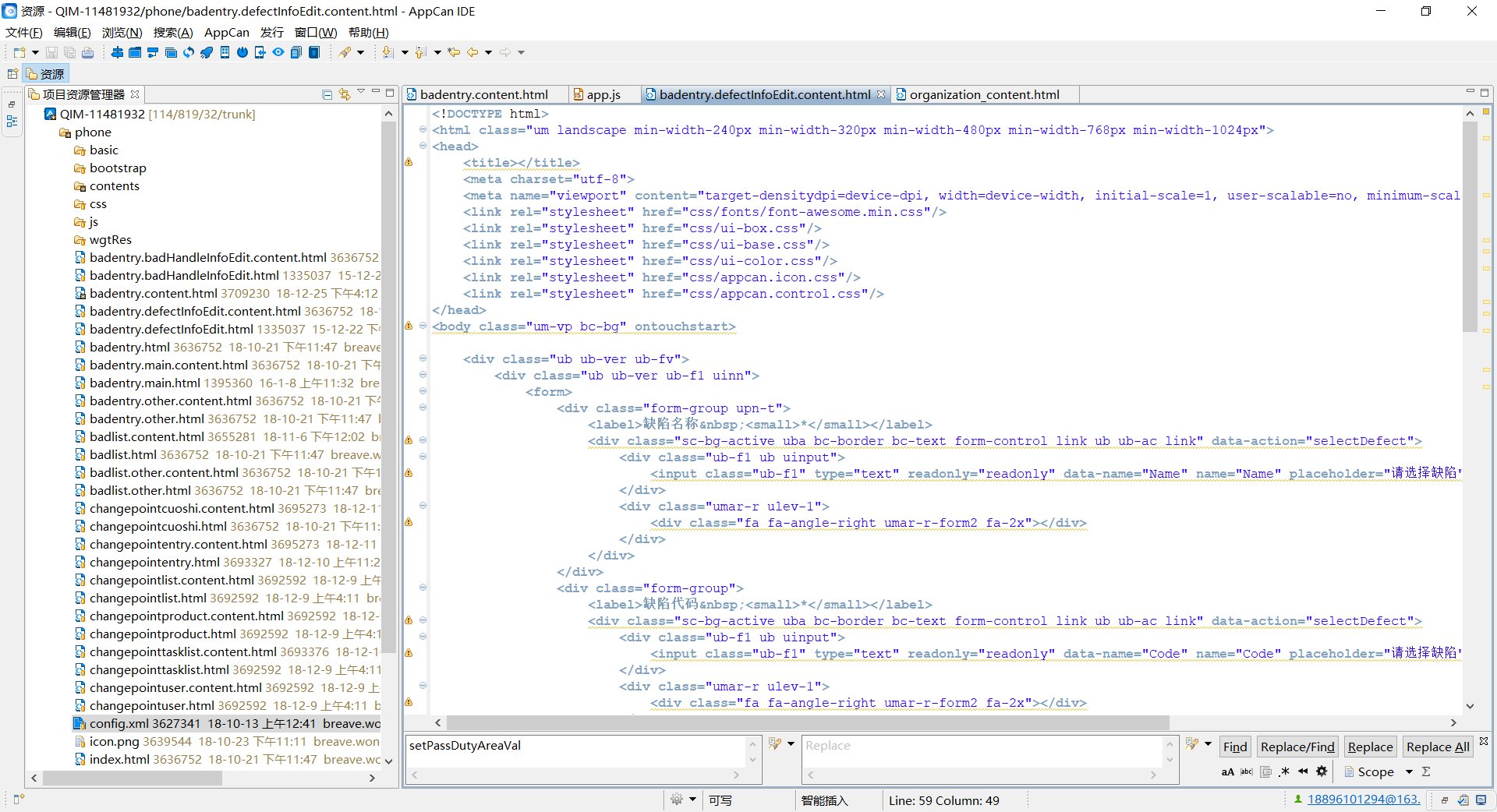
Task: Toggle whole word search option
Action: pos(1246,771)
